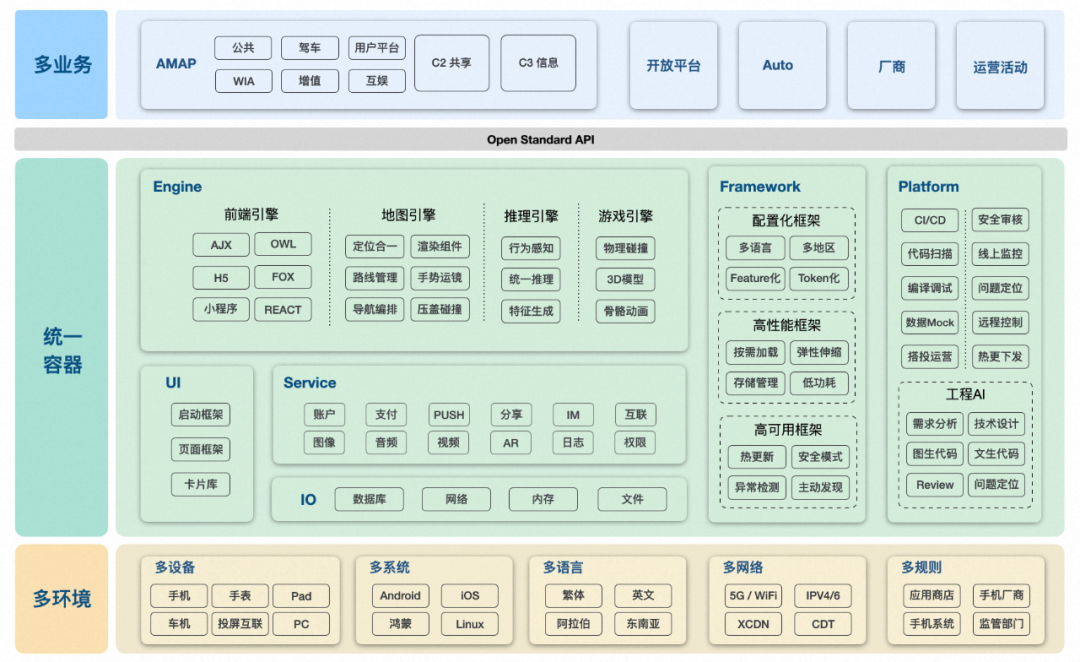1080x662 pixels.
Task: Select the 开放平台 box
Action: click(673, 66)
